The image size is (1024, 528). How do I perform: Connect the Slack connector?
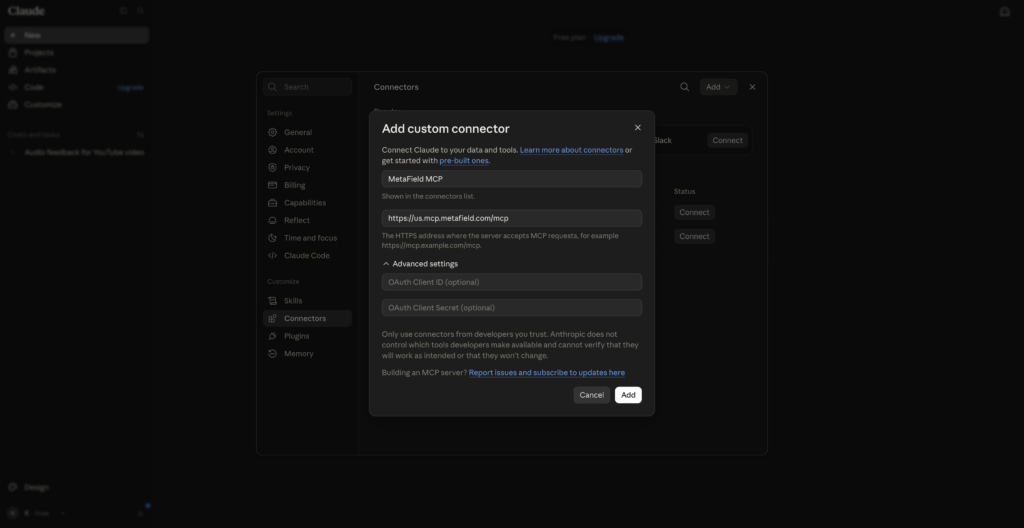click(x=727, y=140)
